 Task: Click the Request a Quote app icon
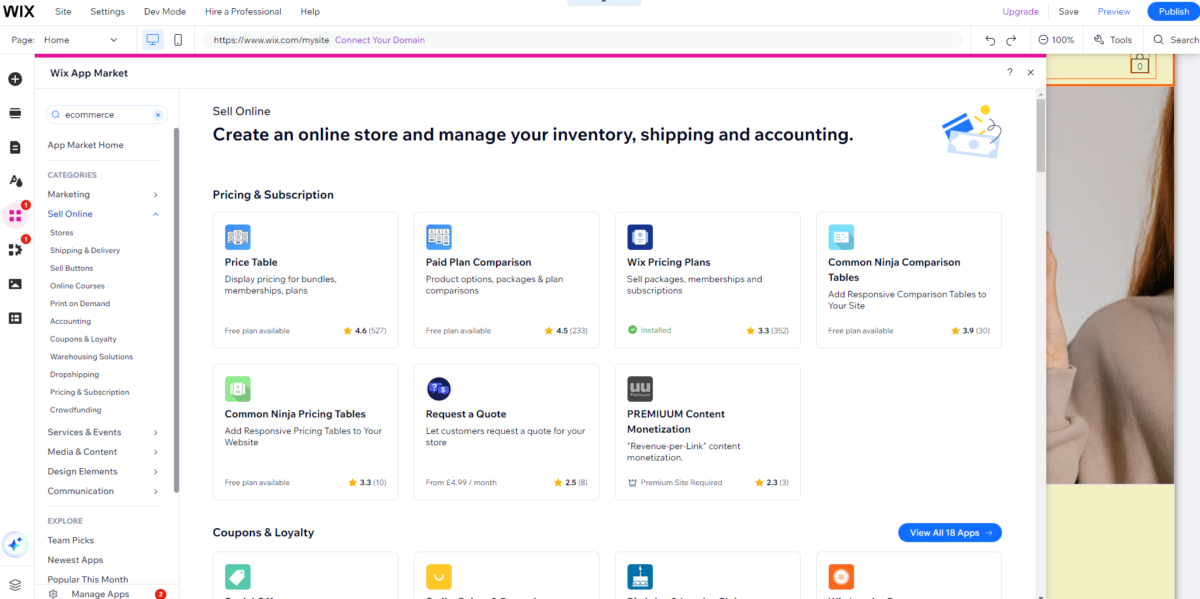coord(439,389)
